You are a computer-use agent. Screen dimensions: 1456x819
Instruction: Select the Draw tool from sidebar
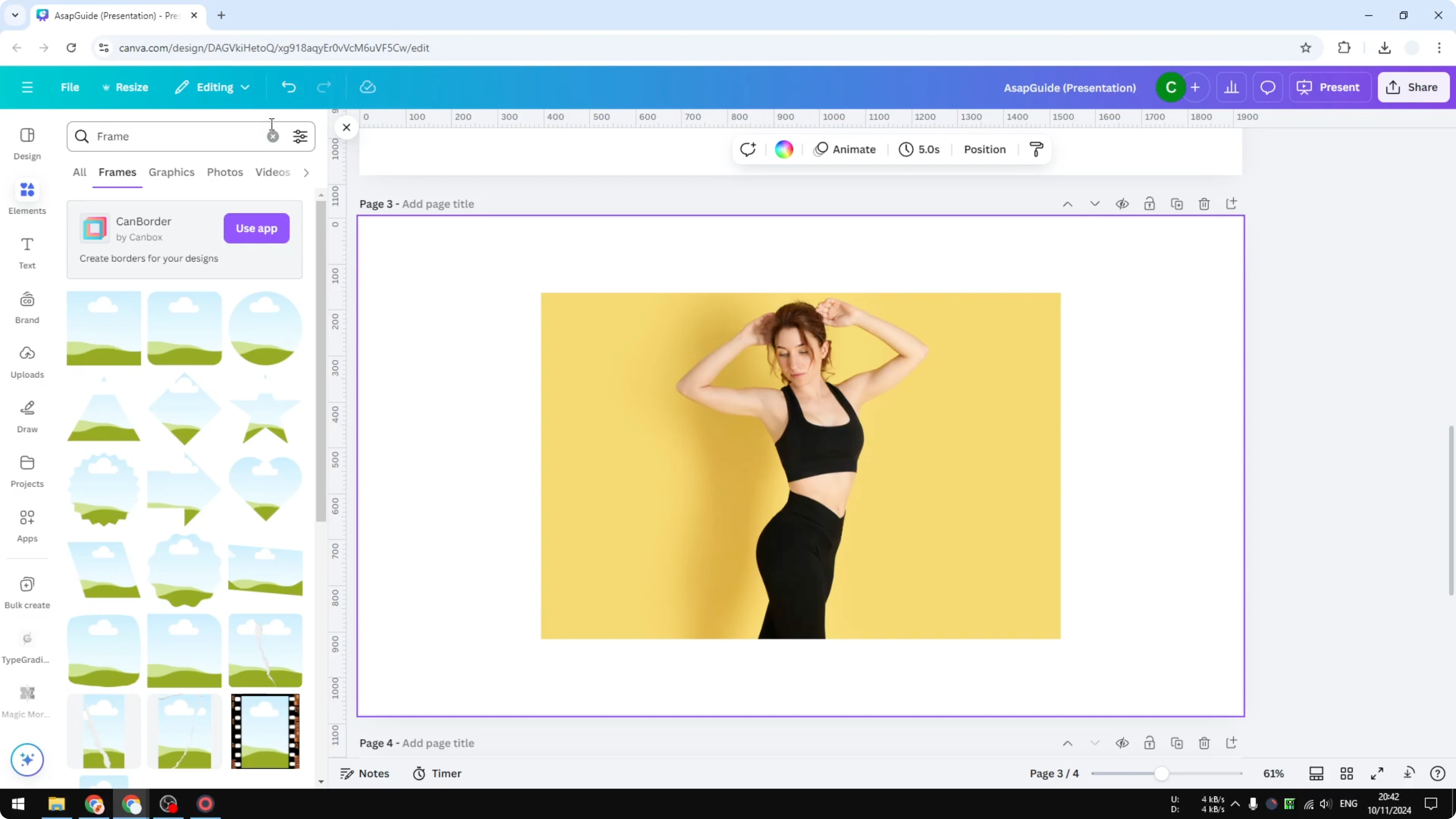[x=27, y=416]
